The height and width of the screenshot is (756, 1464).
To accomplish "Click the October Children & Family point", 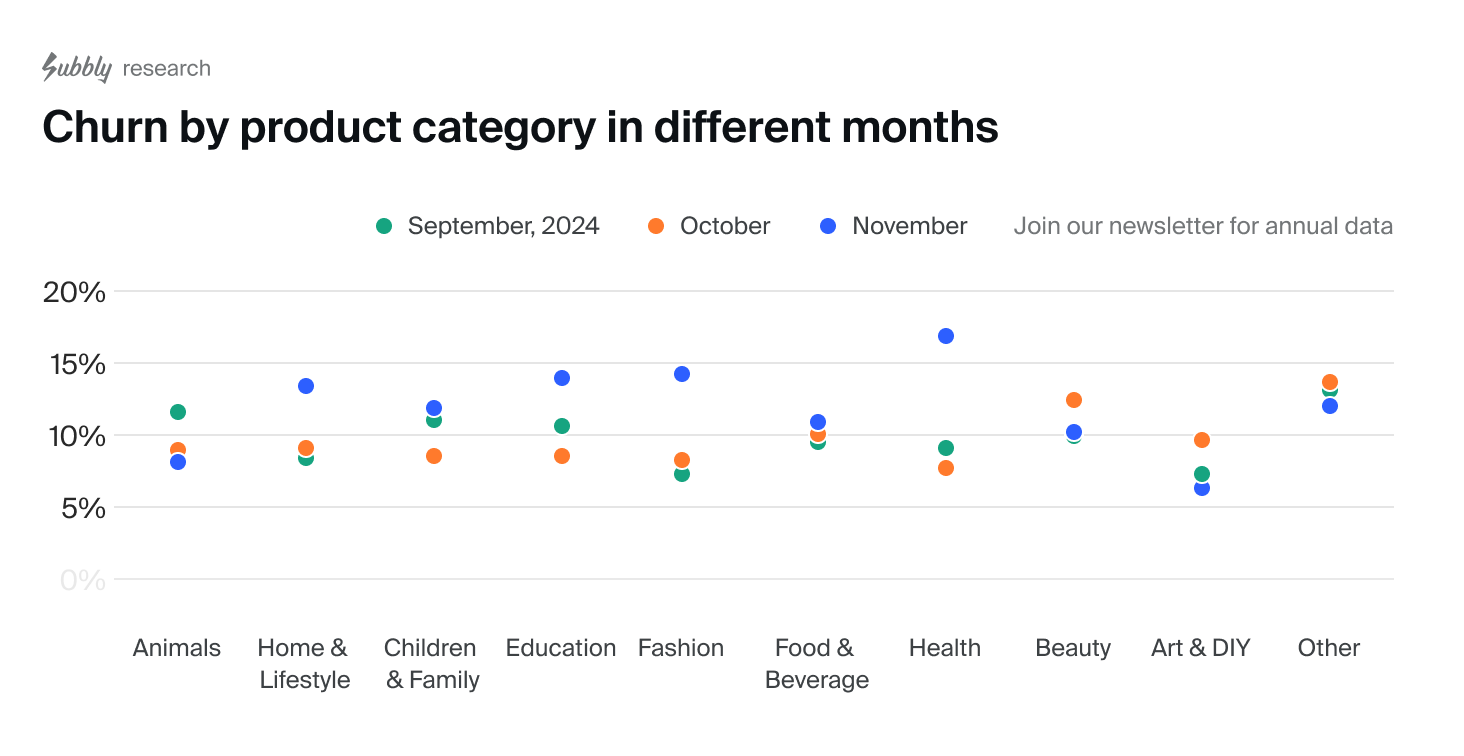I will pyautogui.click(x=434, y=456).
